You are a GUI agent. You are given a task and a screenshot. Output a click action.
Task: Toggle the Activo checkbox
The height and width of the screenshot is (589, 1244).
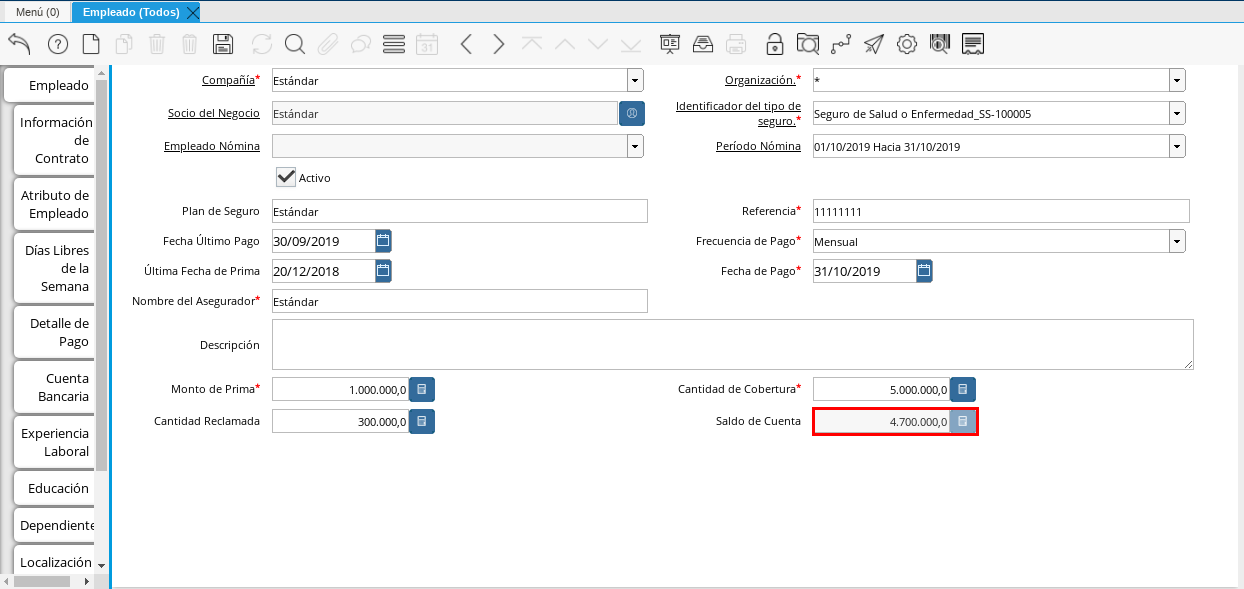point(286,177)
